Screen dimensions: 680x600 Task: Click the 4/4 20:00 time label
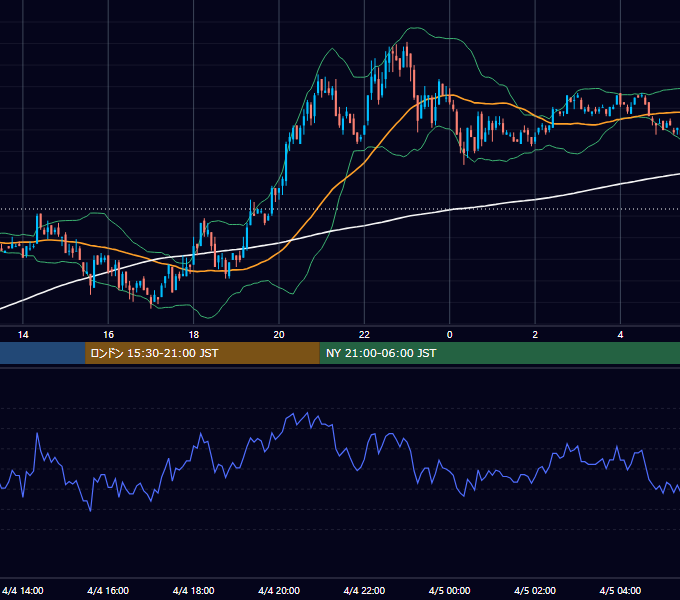[279, 591]
